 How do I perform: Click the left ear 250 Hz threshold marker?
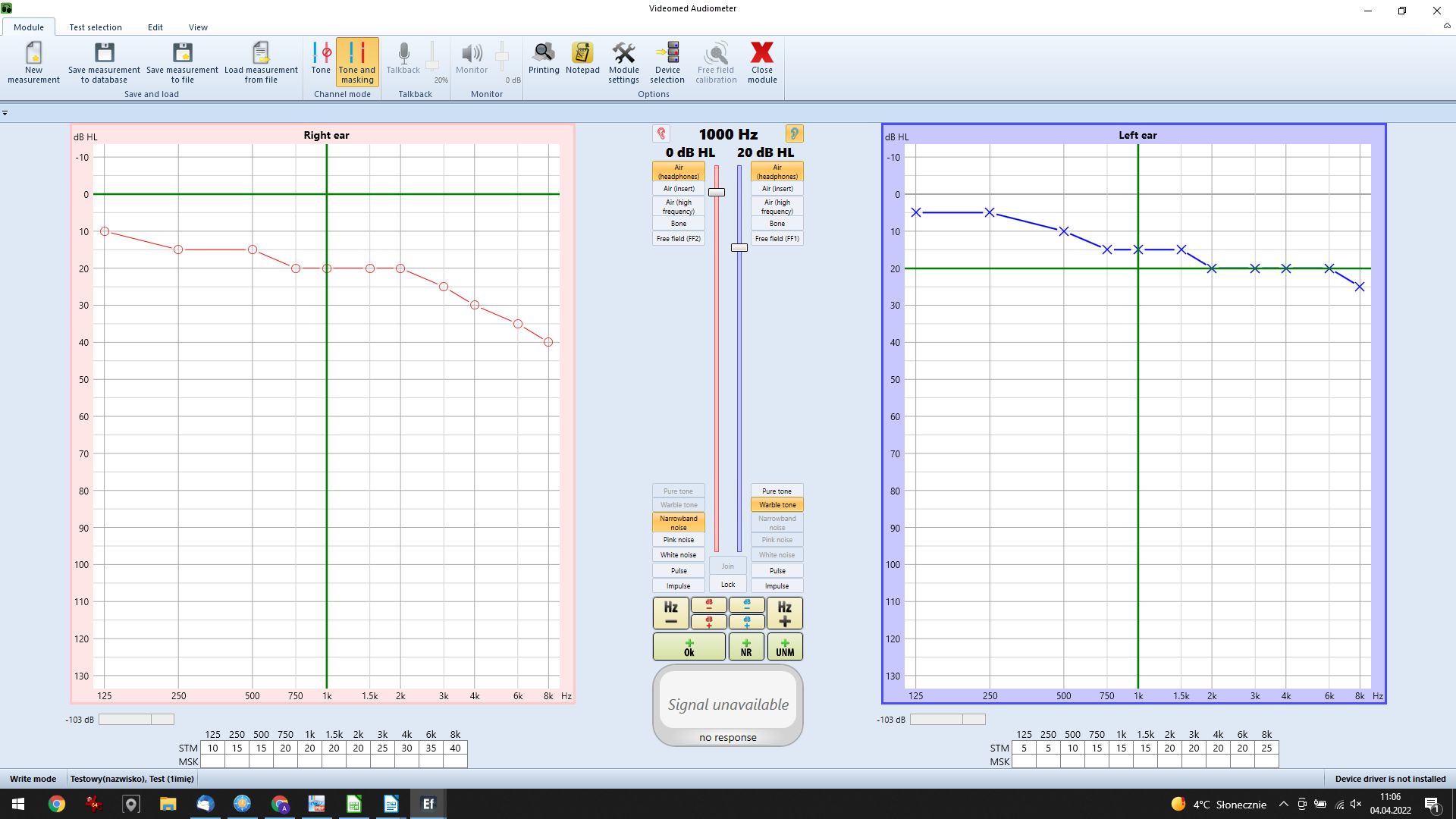[x=990, y=212]
